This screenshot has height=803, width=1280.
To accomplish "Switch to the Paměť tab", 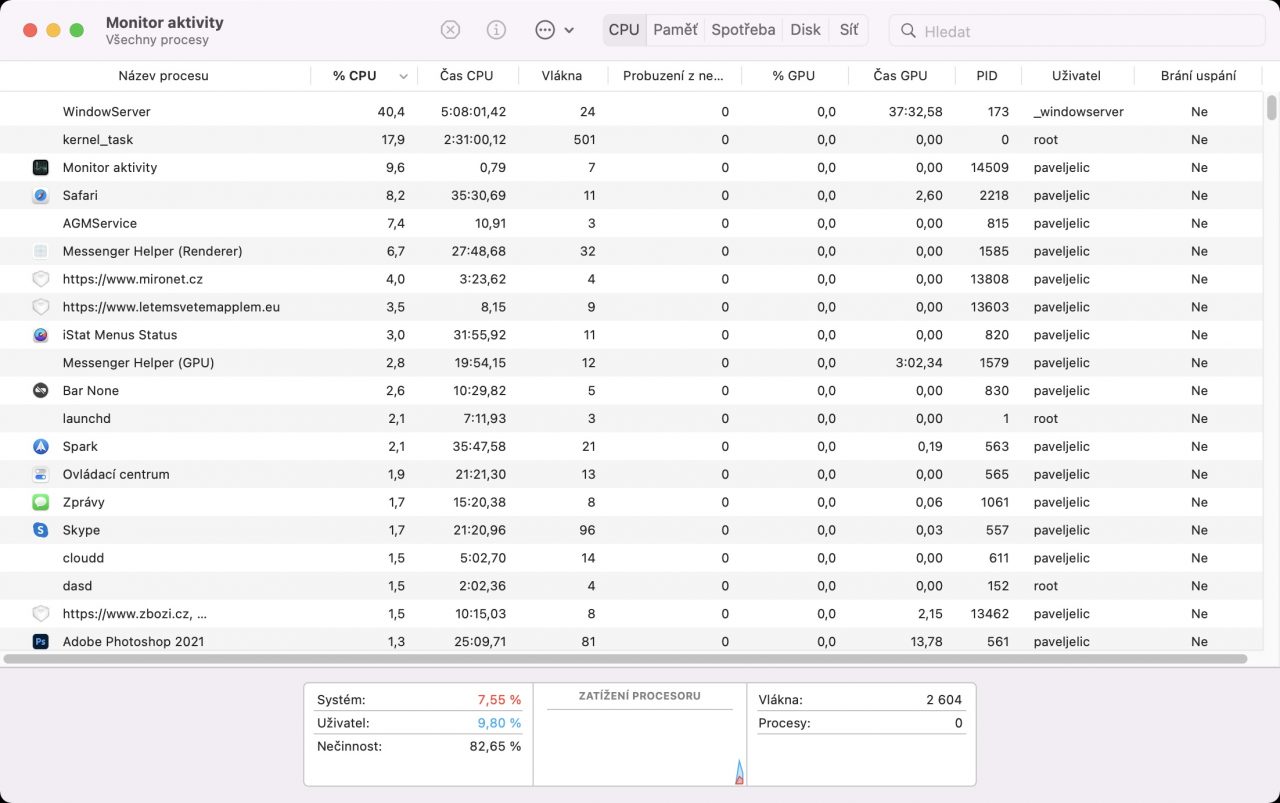I will pyautogui.click(x=675, y=30).
